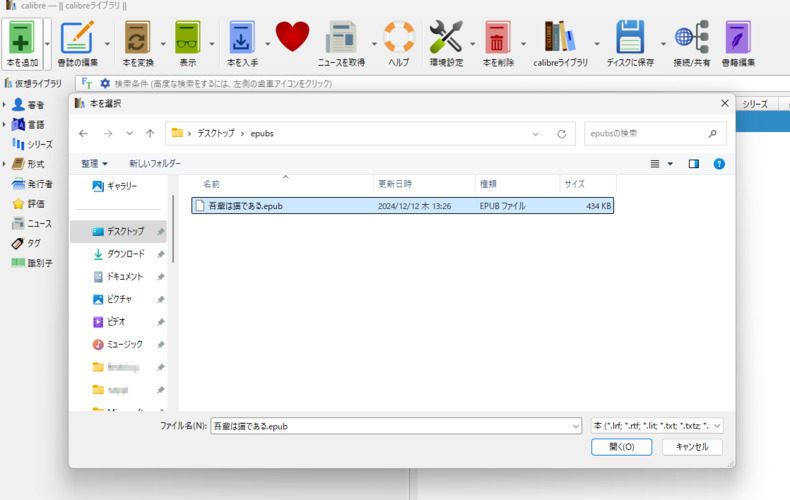Select 発行者 in the tag browser
Image resolution: width=790 pixels, height=500 pixels.
point(32,184)
